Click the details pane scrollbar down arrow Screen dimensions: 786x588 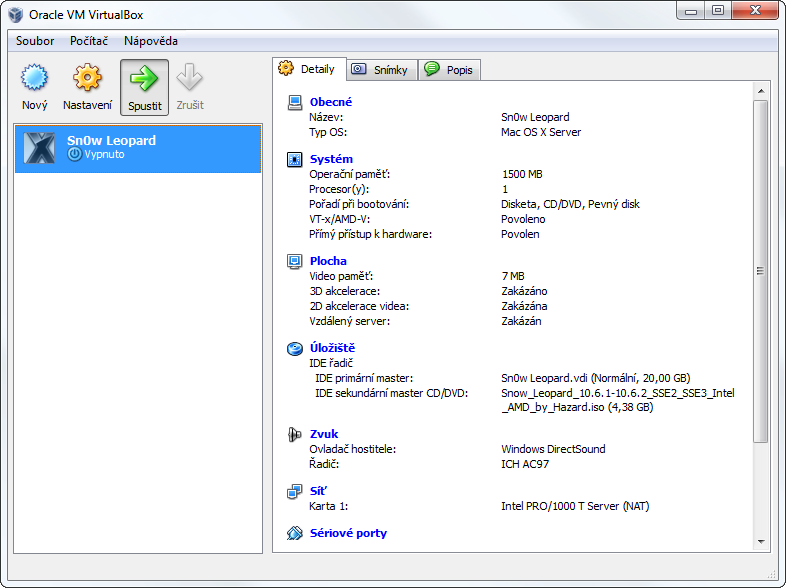tap(760, 543)
